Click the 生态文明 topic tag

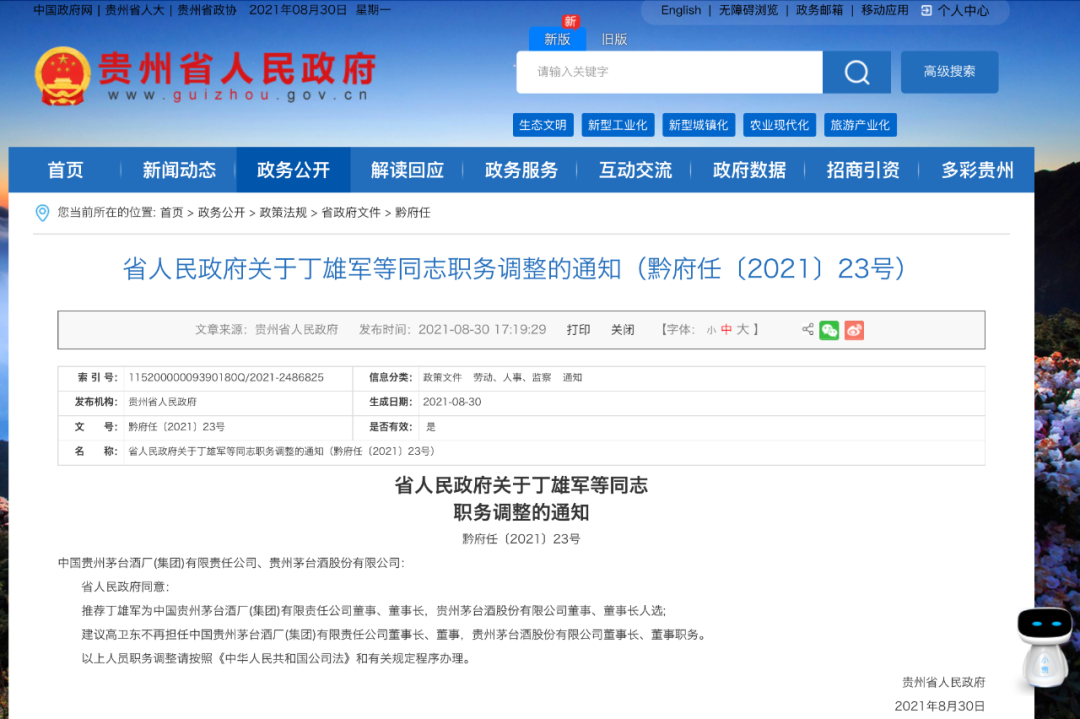[545, 124]
